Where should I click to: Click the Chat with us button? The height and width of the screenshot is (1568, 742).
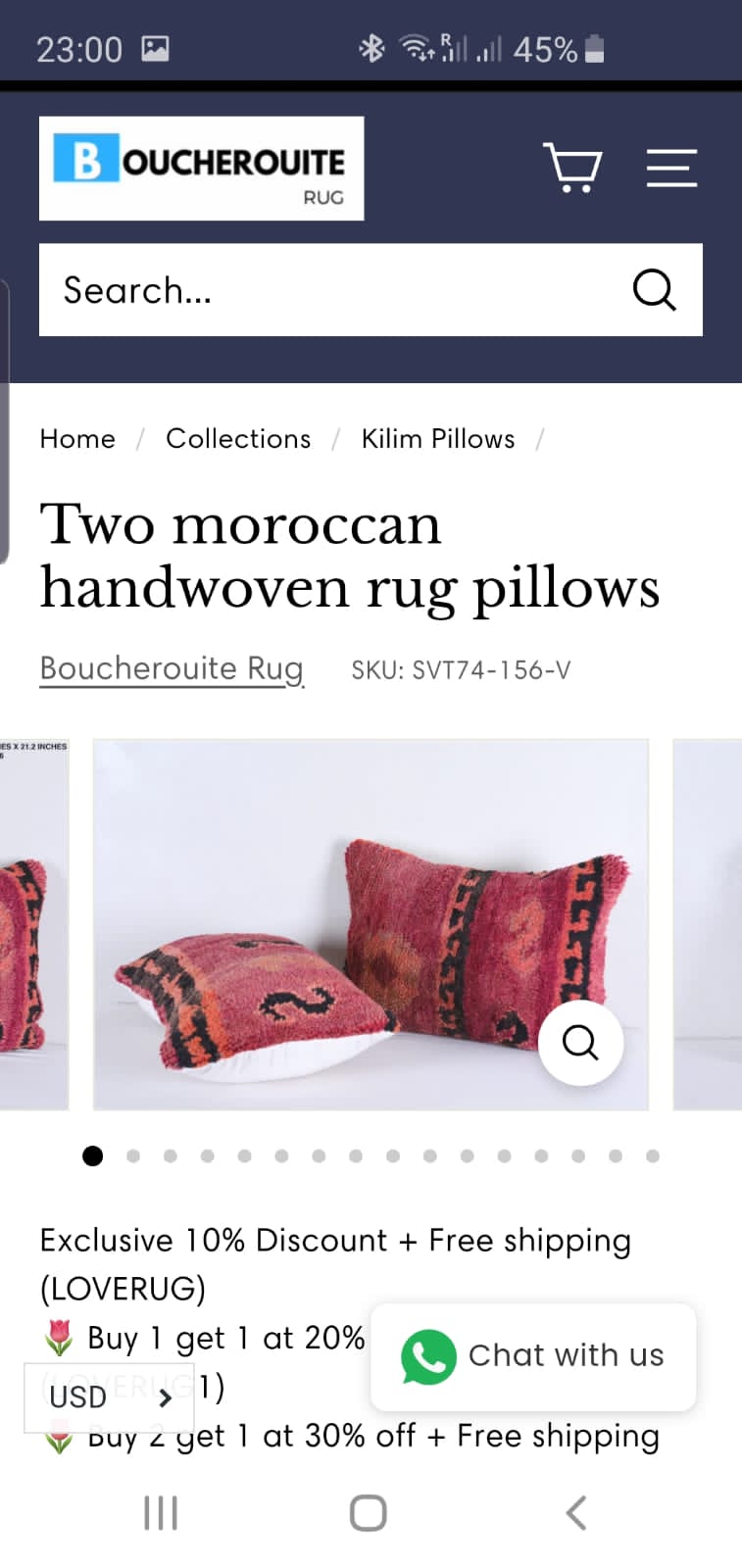pos(533,1356)
